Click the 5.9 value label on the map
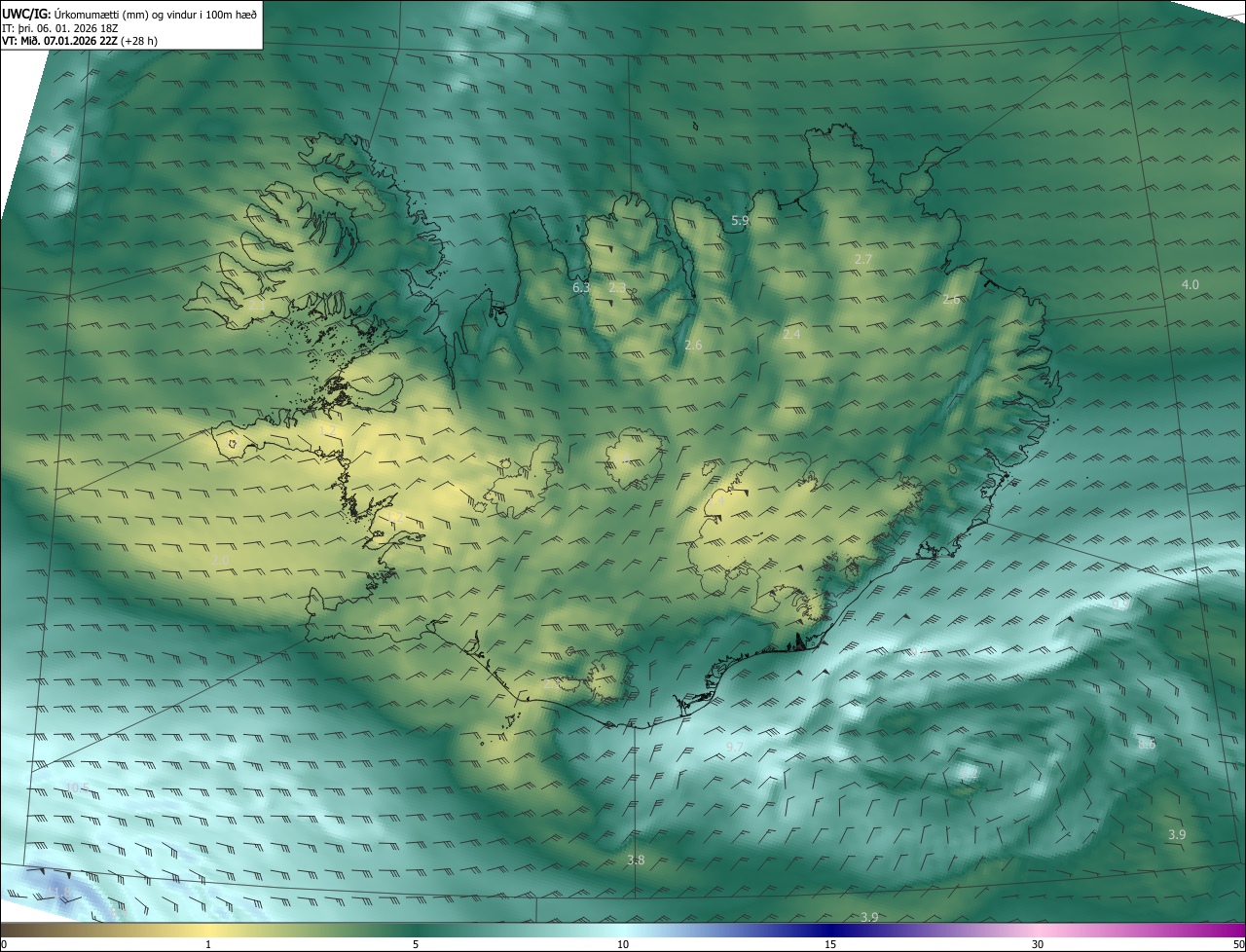The height and width of the screenshot is (952, 1246). click(740, 221)
